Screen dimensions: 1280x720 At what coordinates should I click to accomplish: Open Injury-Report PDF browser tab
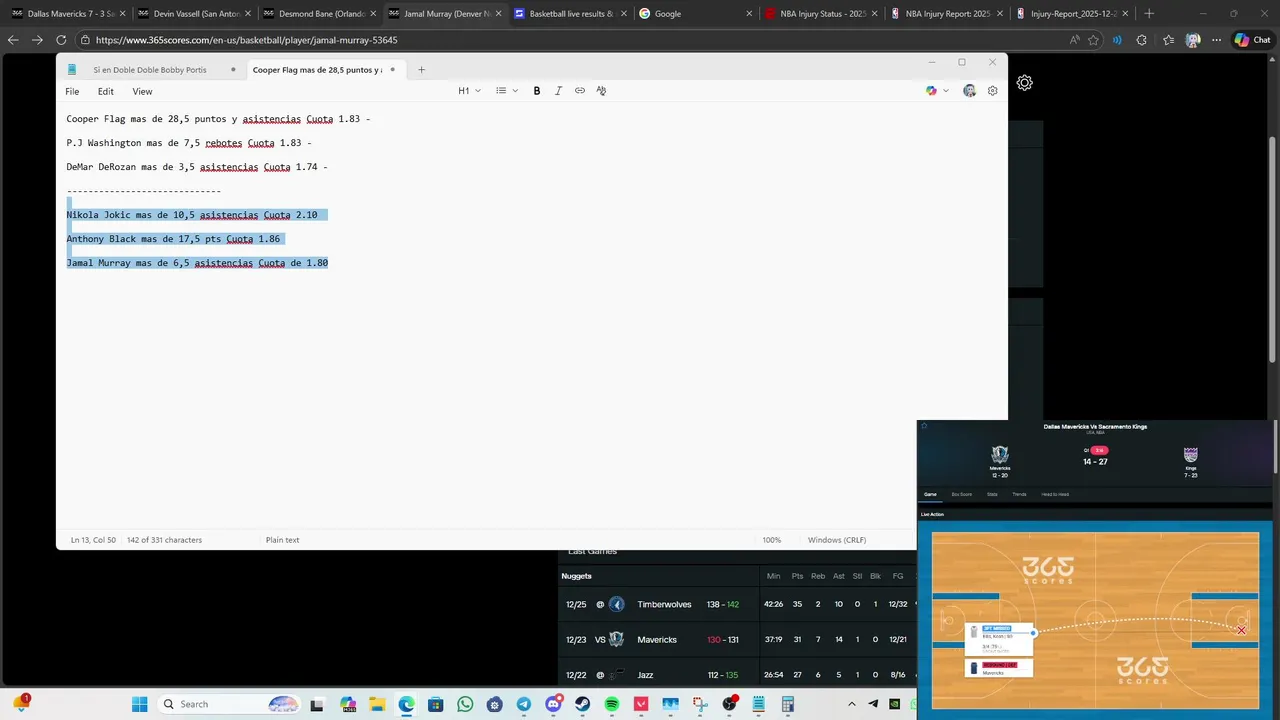[1070, 14]
